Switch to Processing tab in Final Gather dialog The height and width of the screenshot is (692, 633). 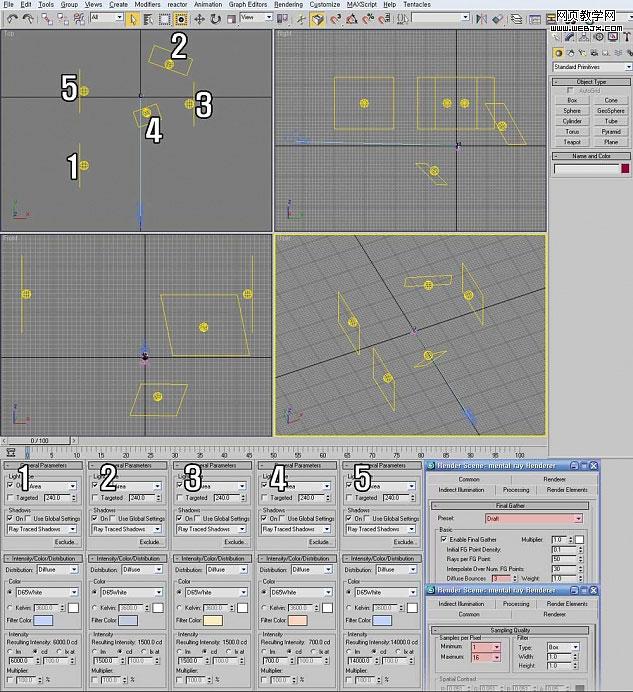click(x=516, y=490)
